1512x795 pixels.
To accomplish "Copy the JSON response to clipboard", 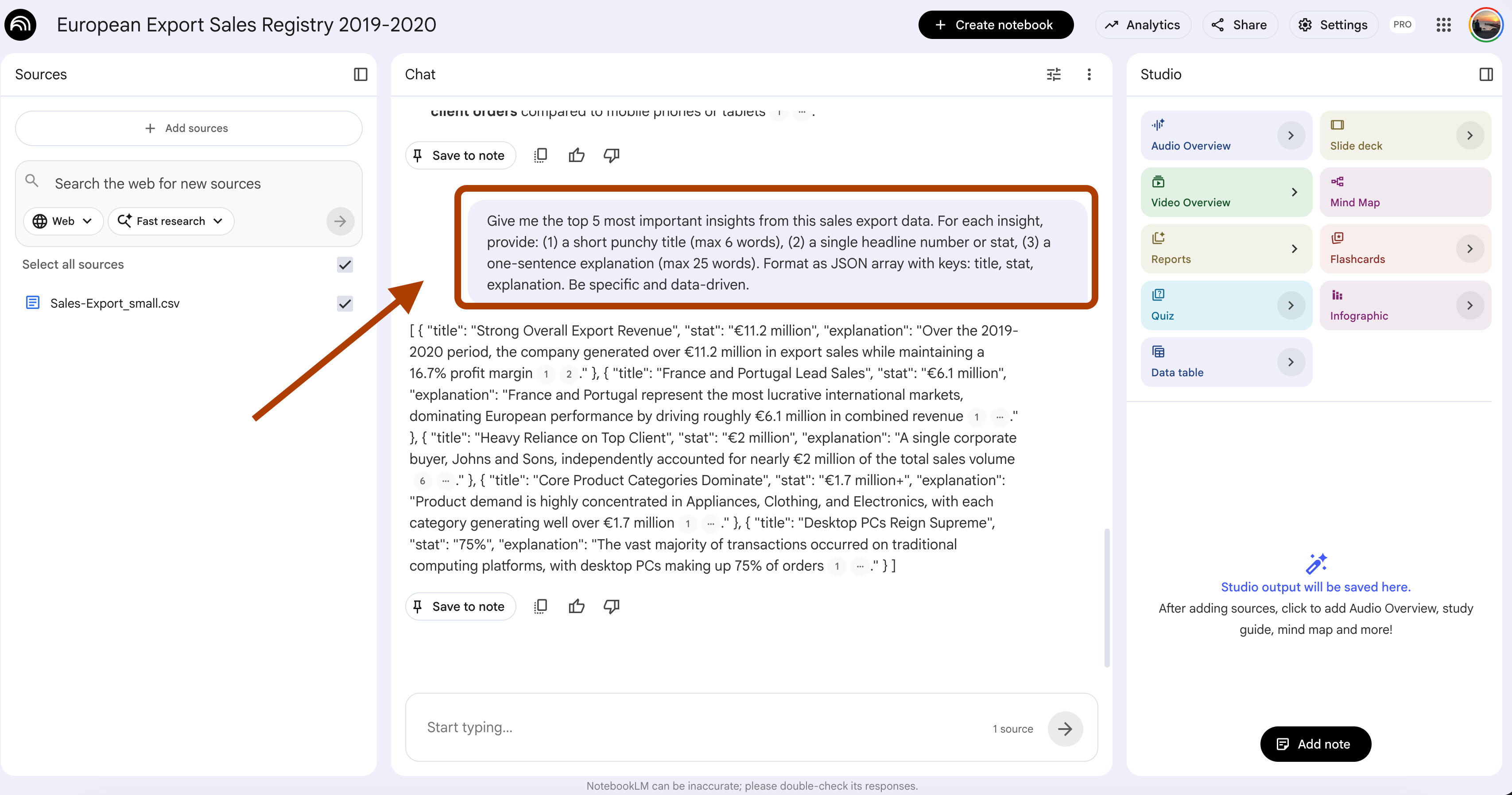I will [541, 606].
